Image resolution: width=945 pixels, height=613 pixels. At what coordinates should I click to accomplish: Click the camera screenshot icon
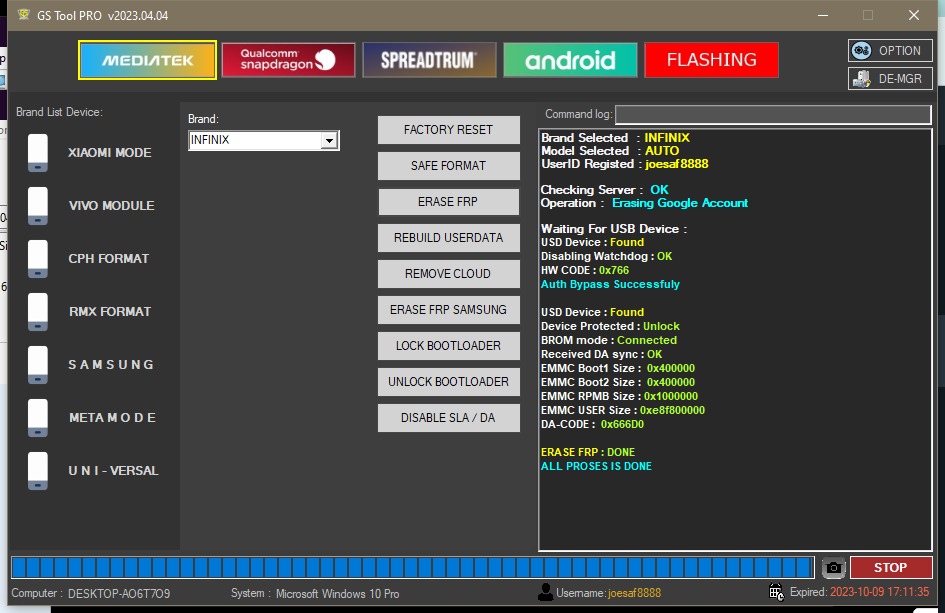coord(834,568)
